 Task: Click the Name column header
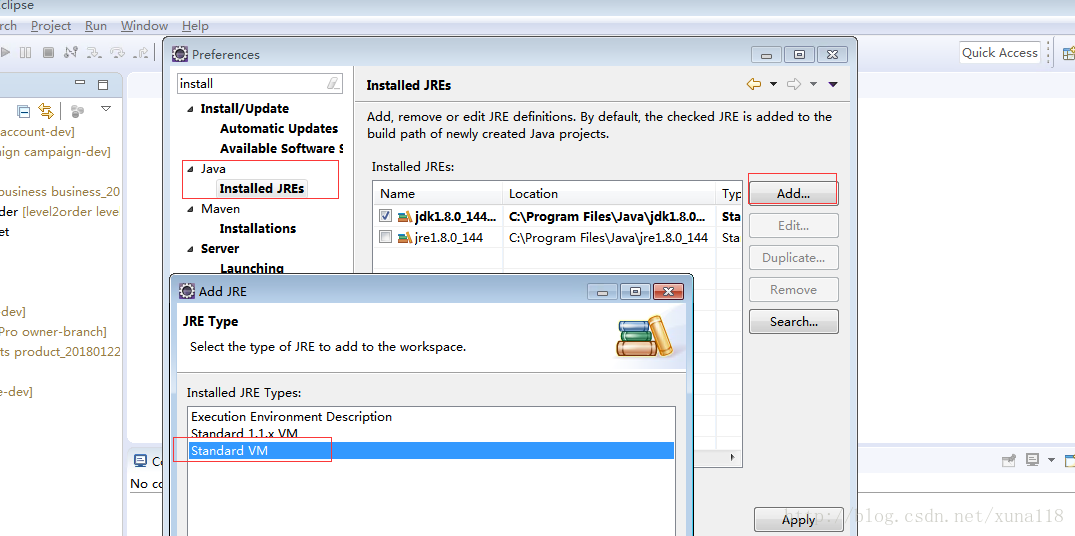pos(437,194)
